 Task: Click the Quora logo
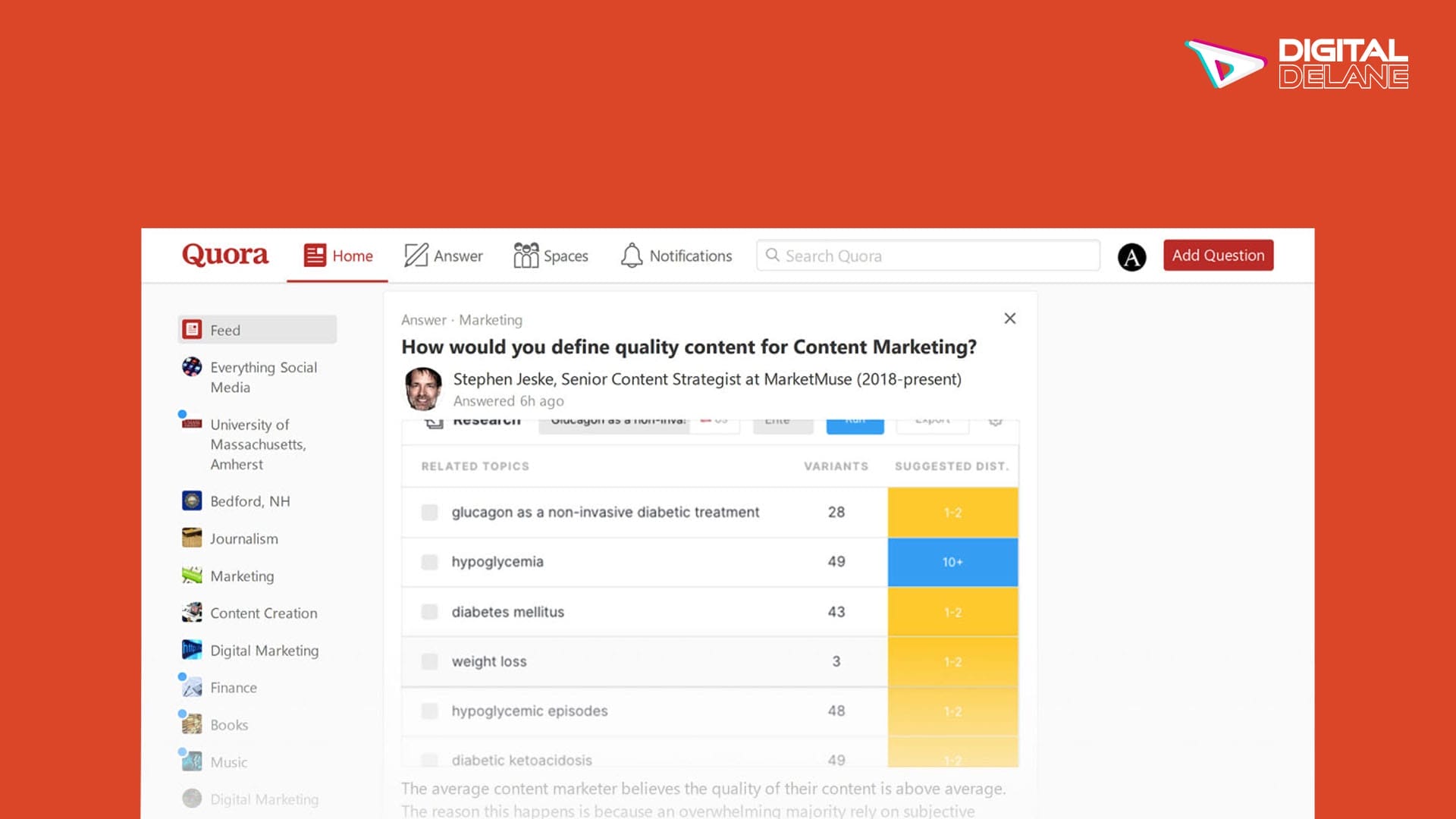(225, 255)
